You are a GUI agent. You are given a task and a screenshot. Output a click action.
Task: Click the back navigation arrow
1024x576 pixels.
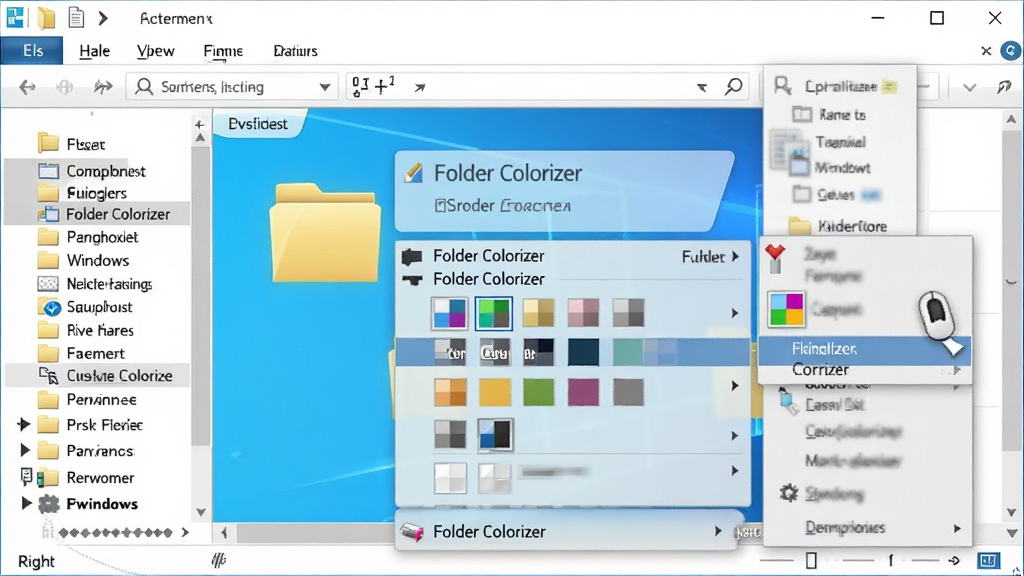click(27, 87)
